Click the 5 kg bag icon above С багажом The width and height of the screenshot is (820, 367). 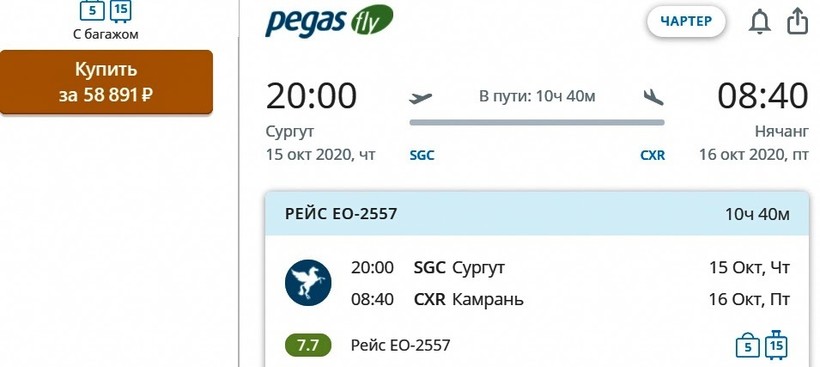pyautogui.click(x=92, y=10)
